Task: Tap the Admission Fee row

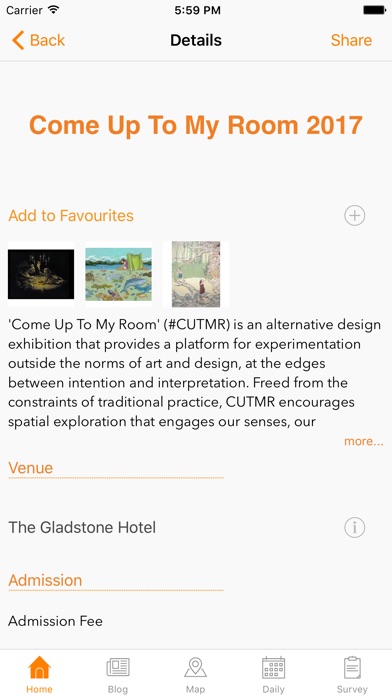Action: 196,621
